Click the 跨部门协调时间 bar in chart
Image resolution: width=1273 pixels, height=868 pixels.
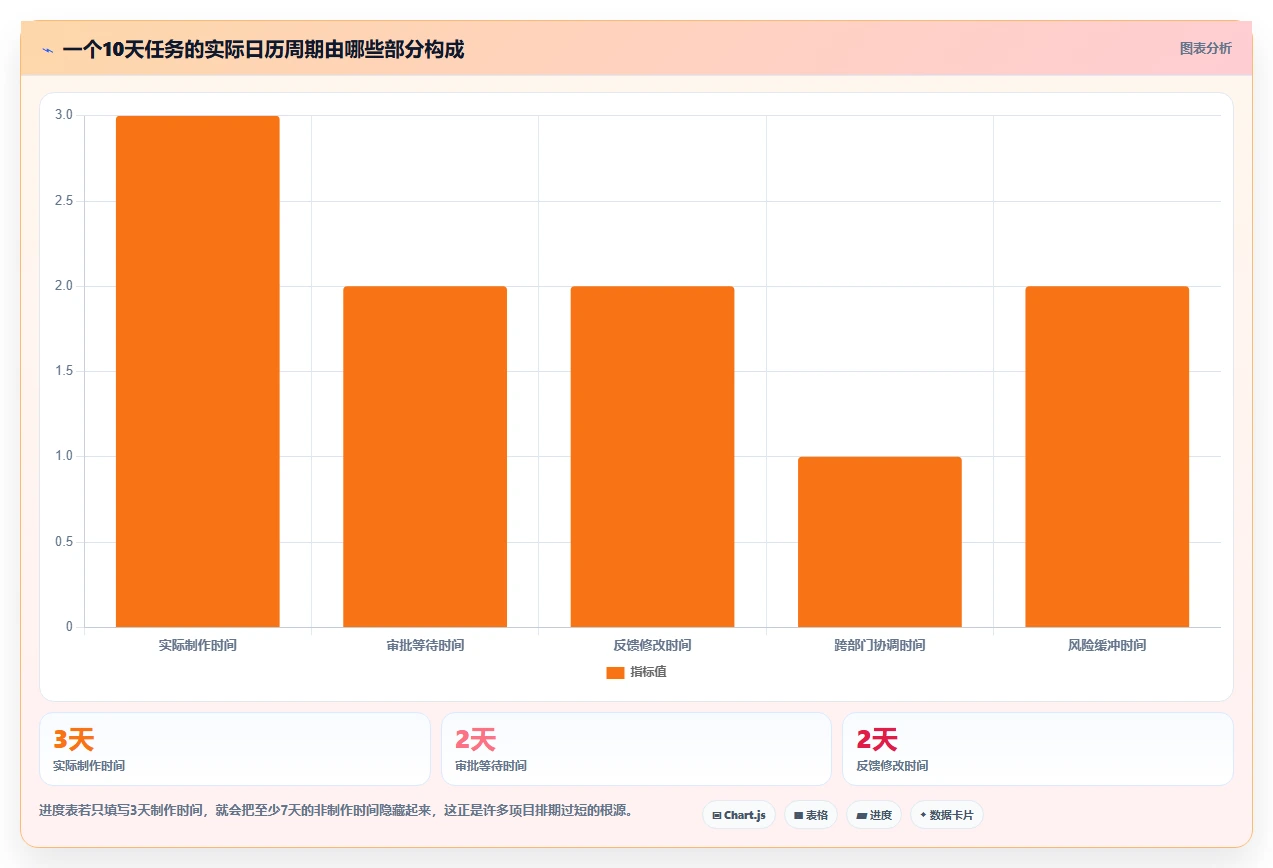tap(880, 542)
